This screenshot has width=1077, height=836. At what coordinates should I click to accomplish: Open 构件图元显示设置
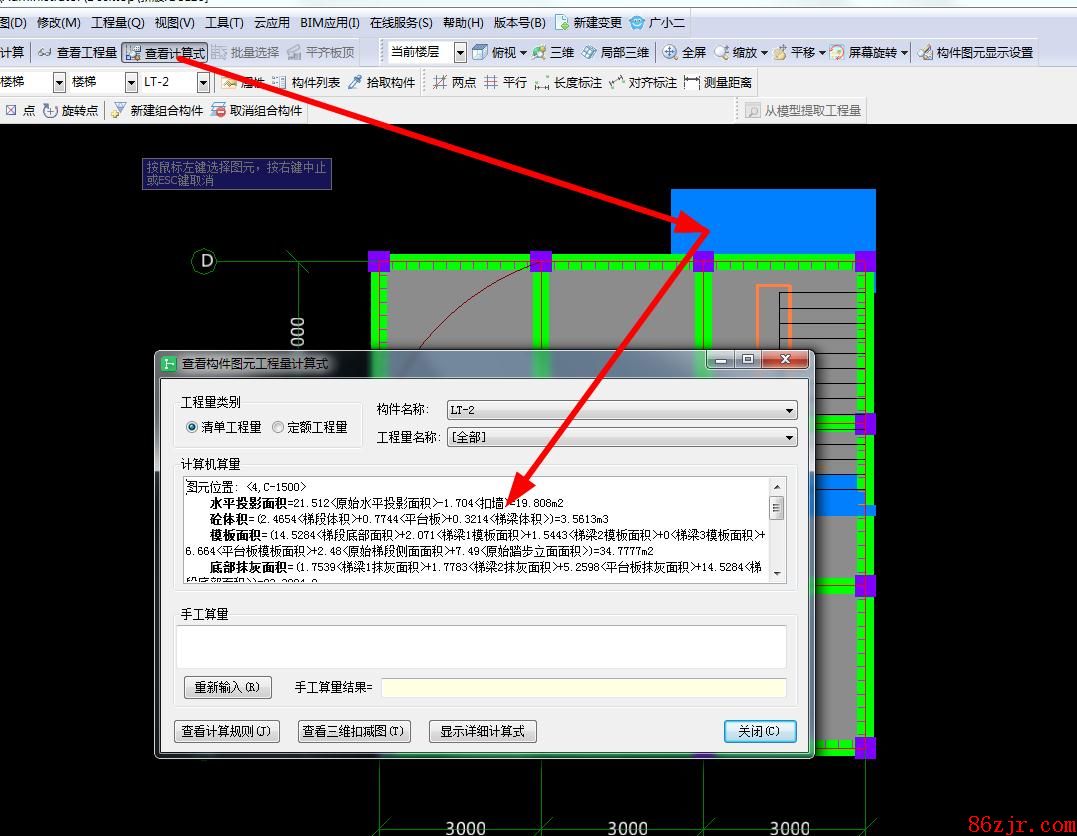pos(975,53)
